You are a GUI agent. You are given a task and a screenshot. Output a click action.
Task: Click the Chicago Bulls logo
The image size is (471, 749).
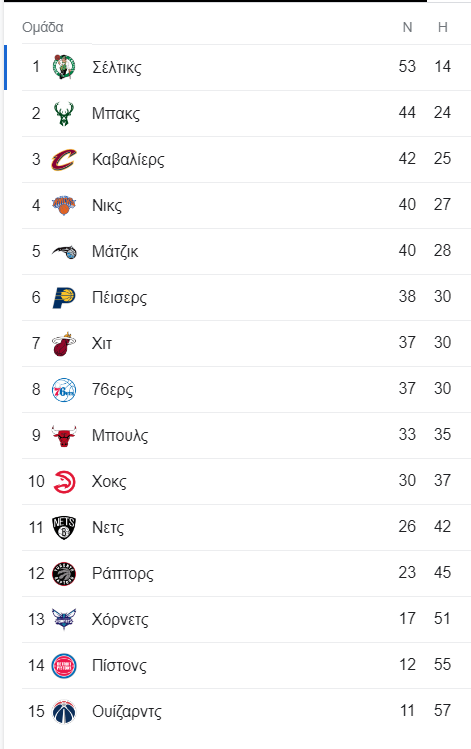(x=64, y=435)
